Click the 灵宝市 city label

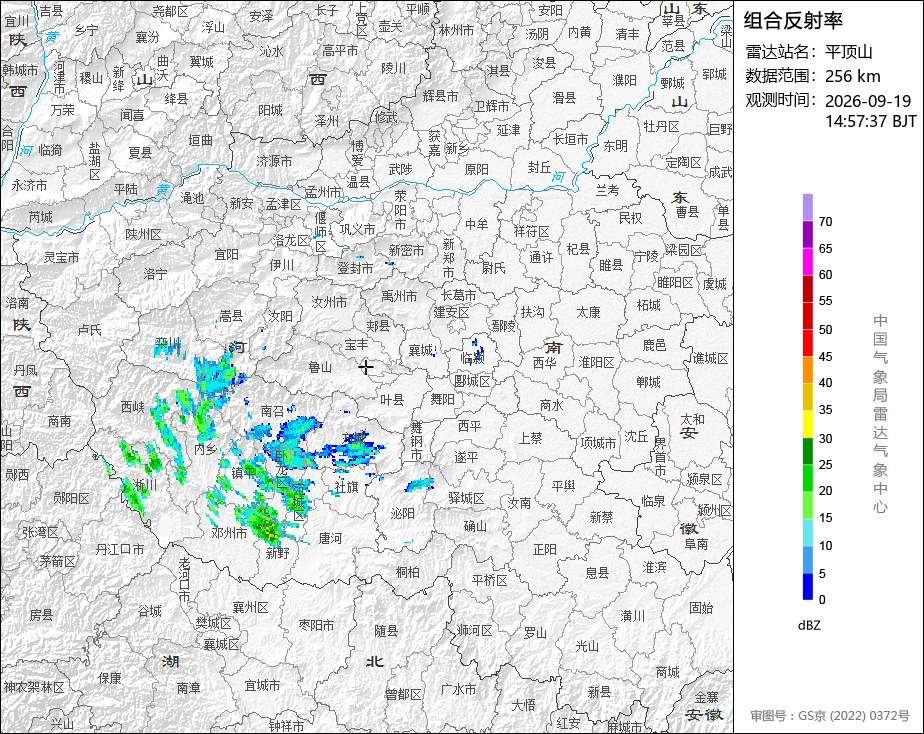pos(61,257)
